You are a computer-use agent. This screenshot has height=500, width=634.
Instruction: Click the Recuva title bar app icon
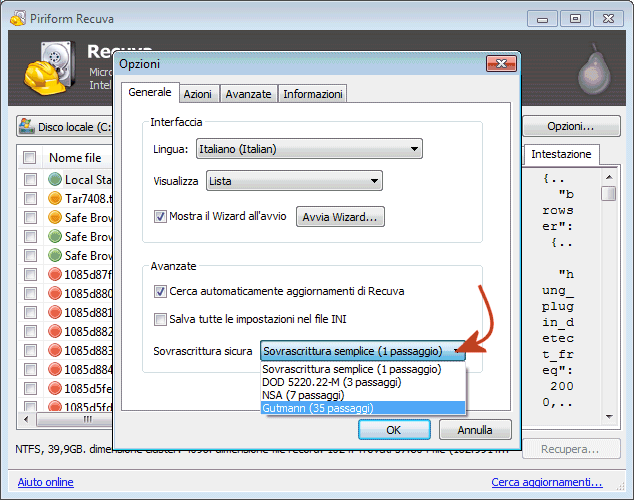tap(17, 18)
